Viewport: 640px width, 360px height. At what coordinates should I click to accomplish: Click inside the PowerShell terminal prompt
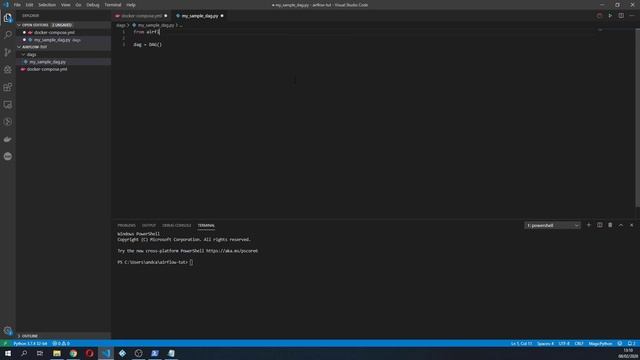click(x=191, y=262)
